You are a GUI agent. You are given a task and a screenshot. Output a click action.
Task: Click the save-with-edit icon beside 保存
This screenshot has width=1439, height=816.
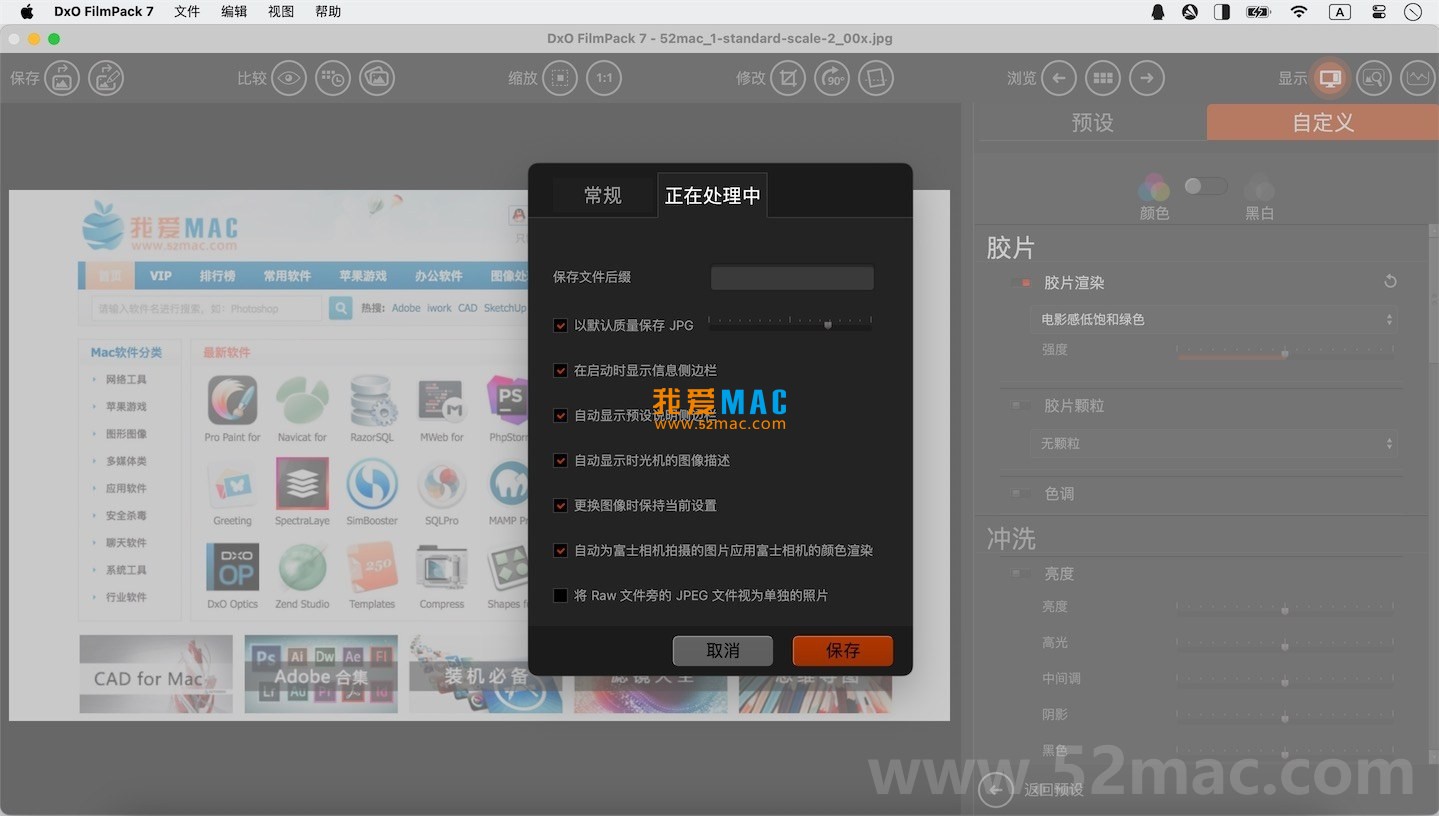[106, 78]
